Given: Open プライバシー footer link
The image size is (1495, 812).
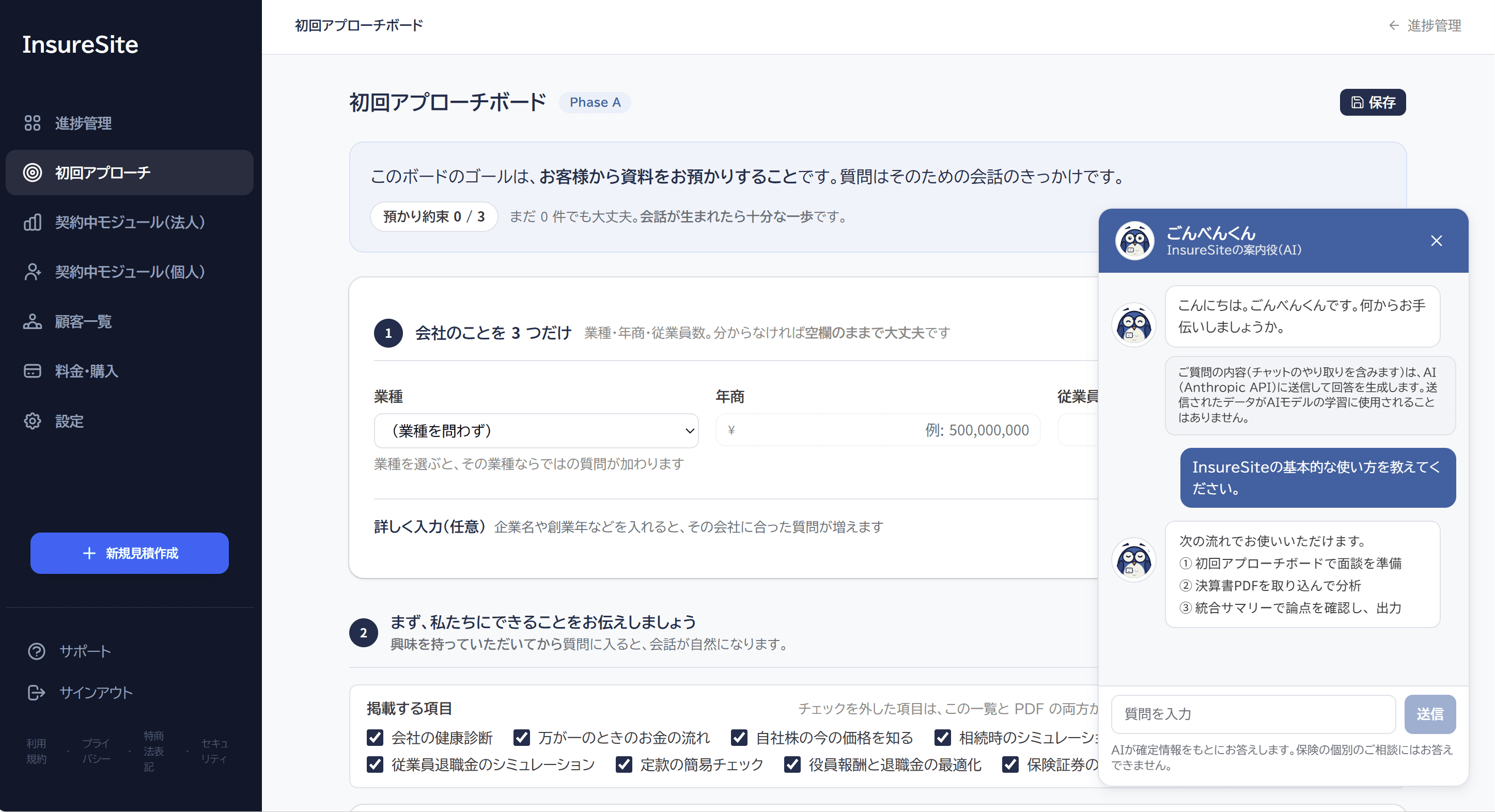Looking at the screenshot, I should [96, 751].
